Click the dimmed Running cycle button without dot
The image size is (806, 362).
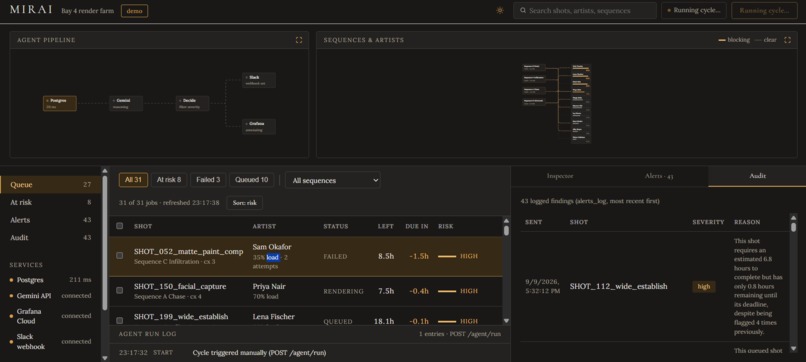[x=764, y=10]
